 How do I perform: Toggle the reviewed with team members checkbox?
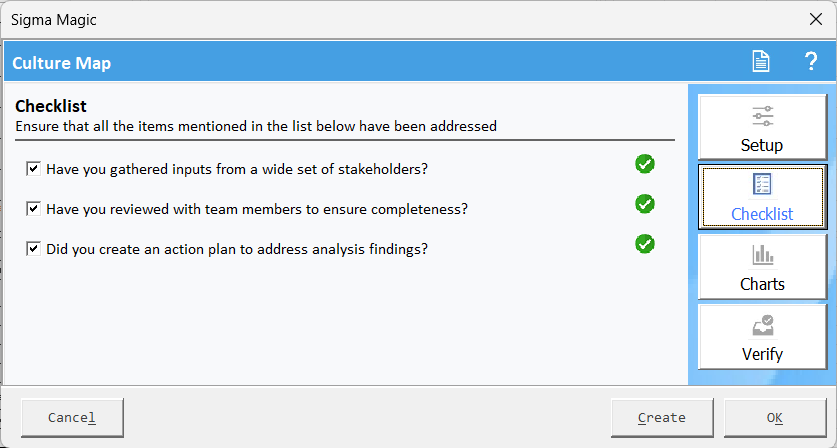34,209
